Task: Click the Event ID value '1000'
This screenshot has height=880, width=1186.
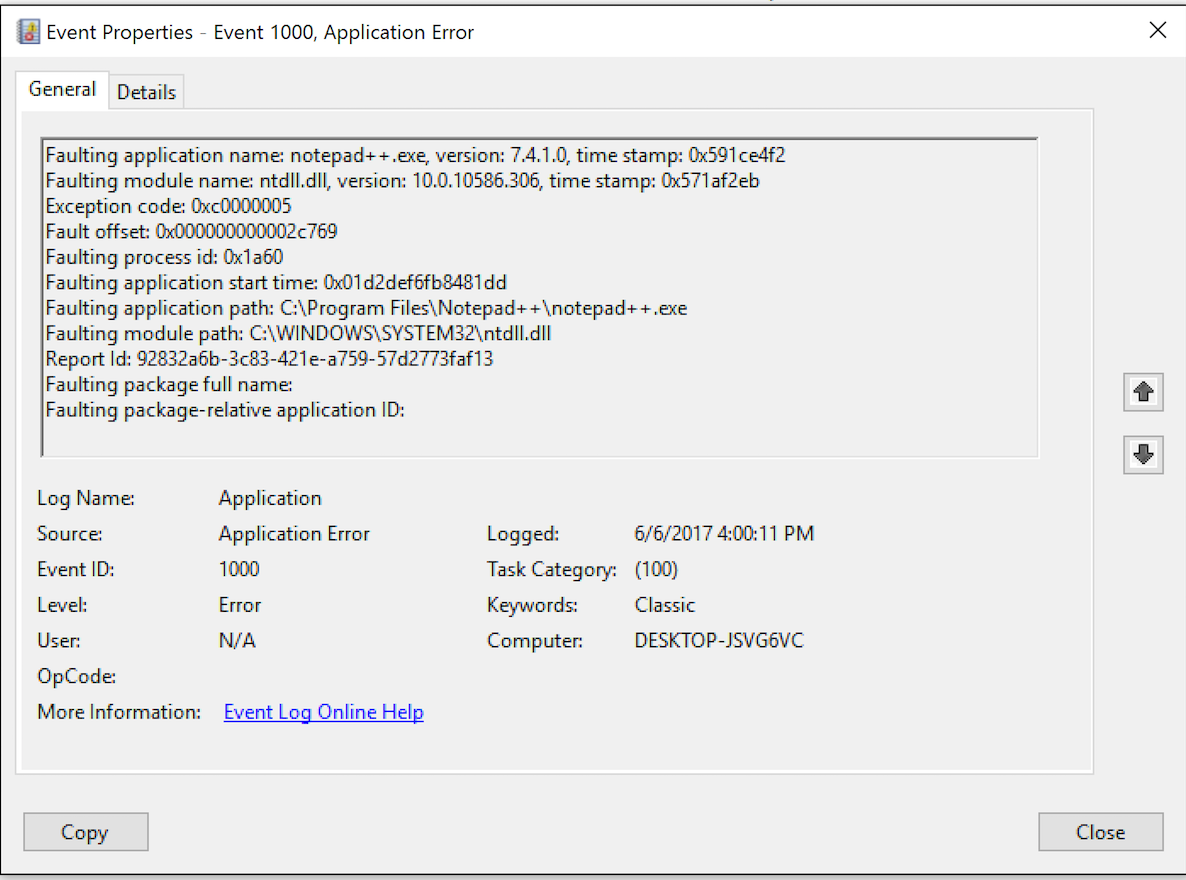Action: click(239, 569)
